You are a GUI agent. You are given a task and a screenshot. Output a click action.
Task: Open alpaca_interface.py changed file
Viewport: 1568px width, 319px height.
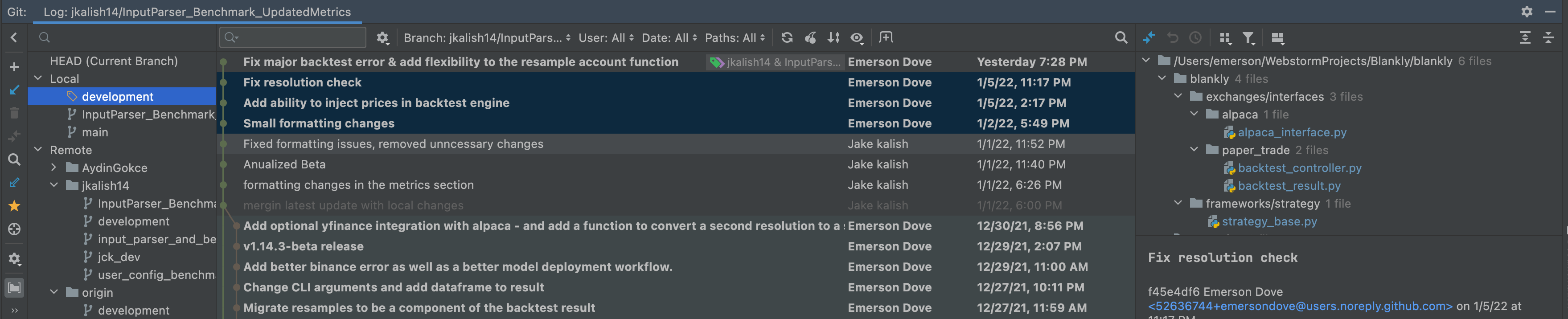[x=1292, y=132]
